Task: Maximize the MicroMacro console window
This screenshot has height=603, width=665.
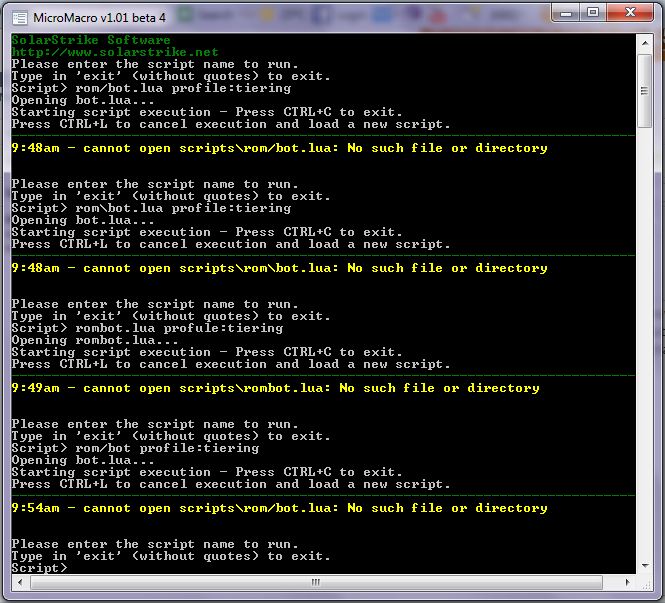Action: [593, 12]
